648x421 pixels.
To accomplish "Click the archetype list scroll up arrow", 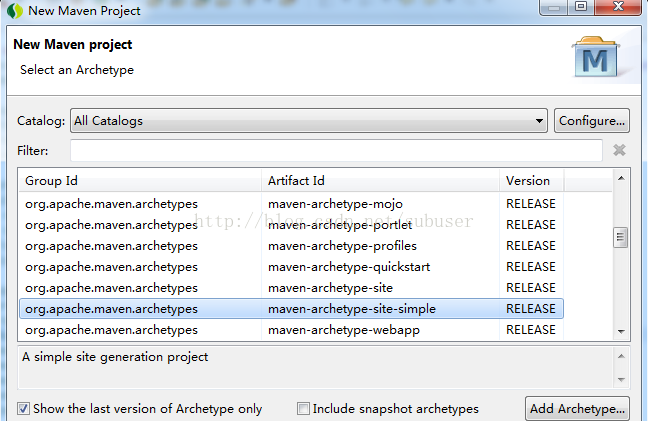I will (621, 178).
